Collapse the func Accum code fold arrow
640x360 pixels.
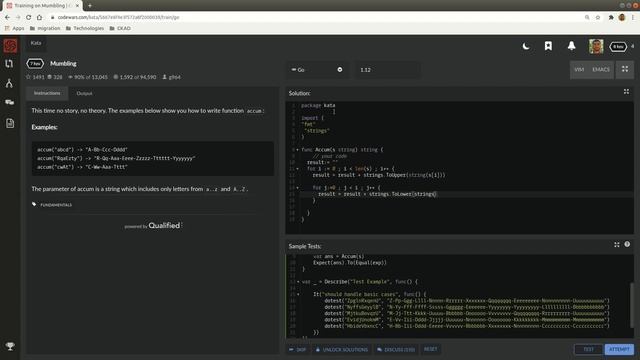(297, 150)
